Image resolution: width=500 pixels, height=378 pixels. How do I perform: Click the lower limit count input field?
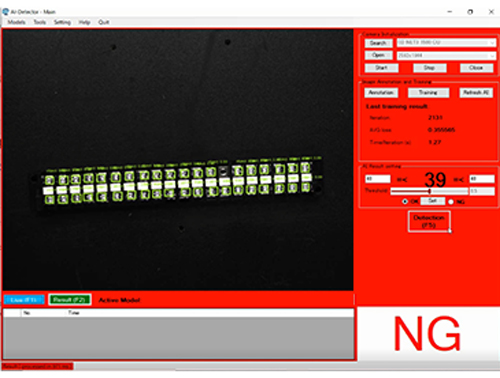coord(378,179)
